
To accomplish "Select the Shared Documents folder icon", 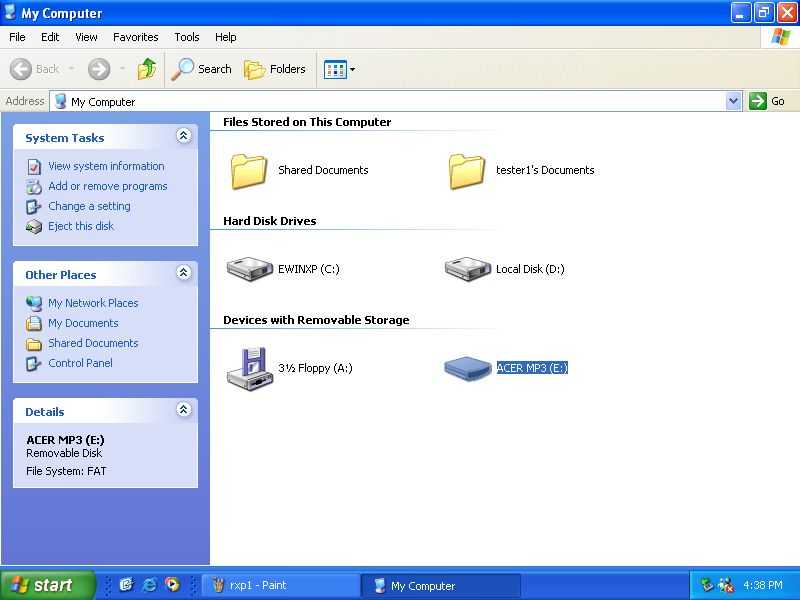I will (249, 171).
